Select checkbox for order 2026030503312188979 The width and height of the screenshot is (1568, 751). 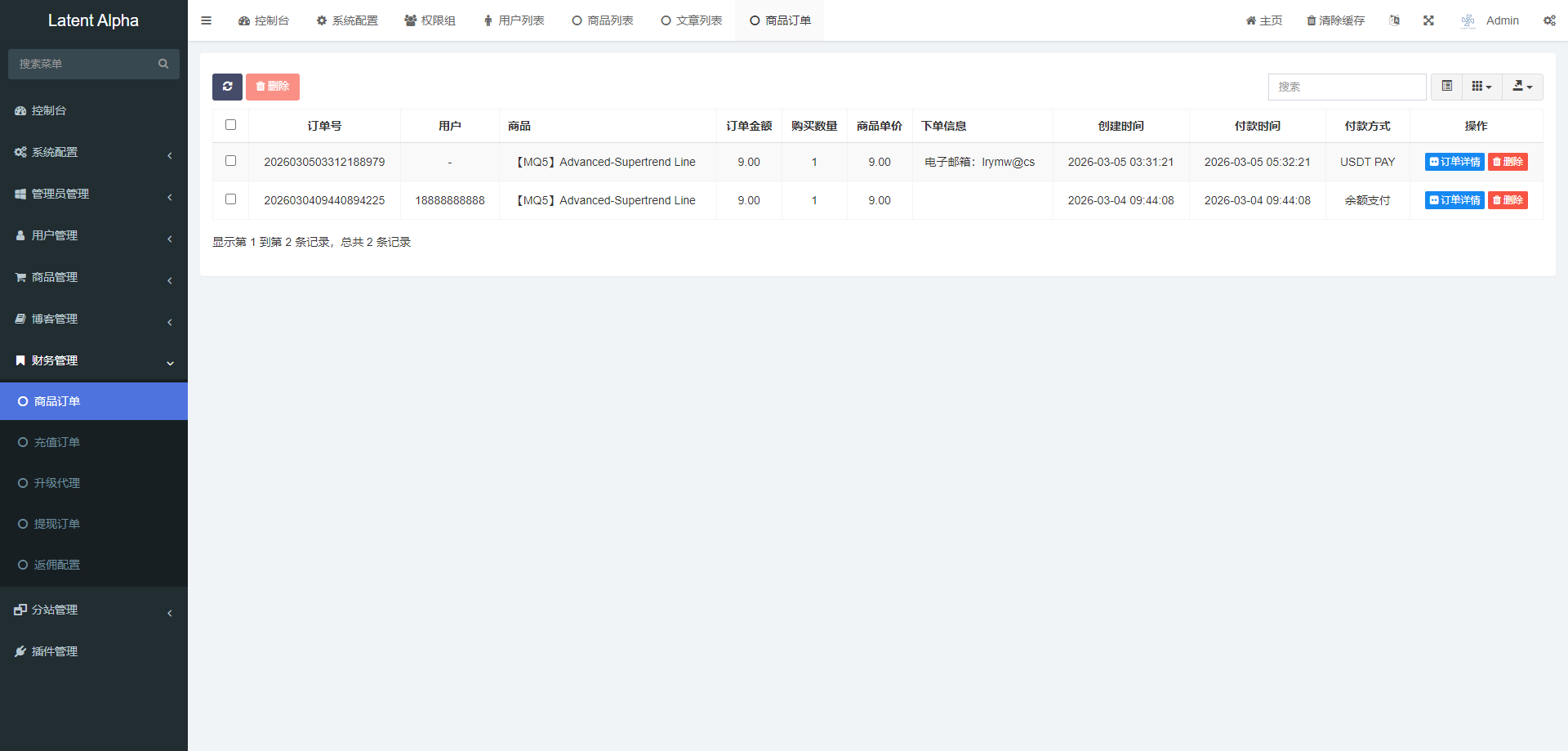point(230,161)
